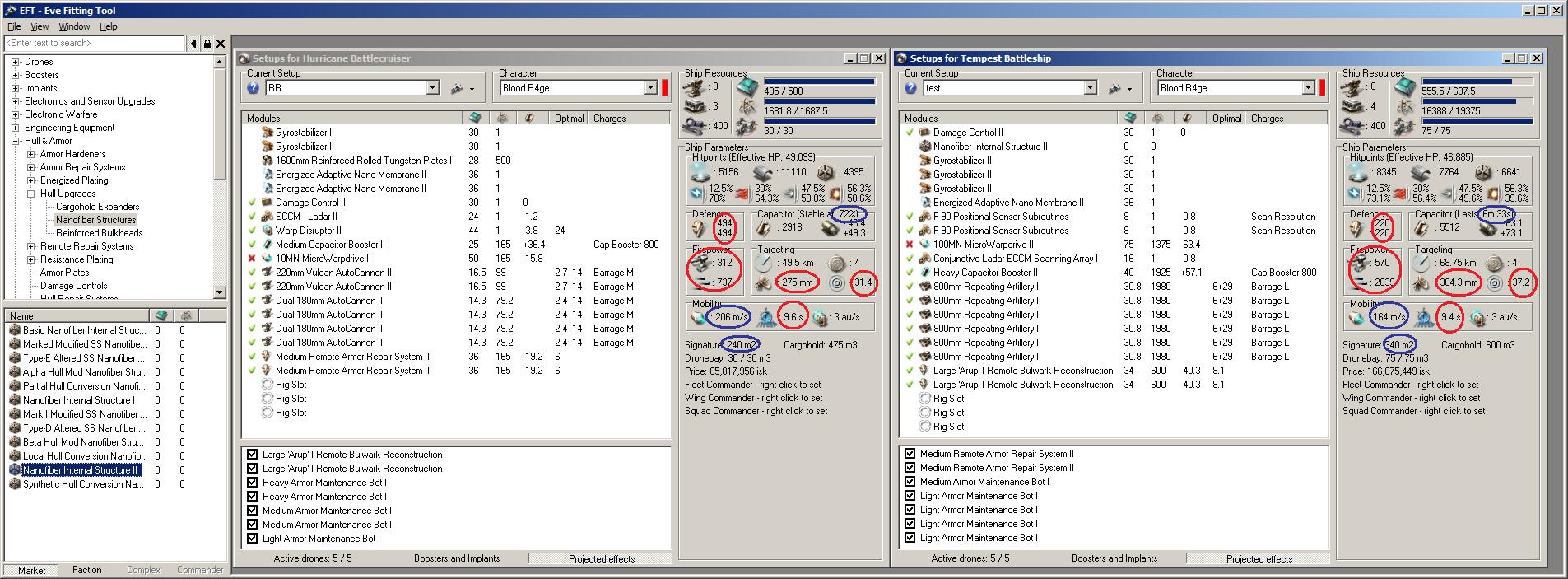Screen dimensions: 1568x579
Task: Click the lock icon beside the search box
Action: [x=207, y=44]
